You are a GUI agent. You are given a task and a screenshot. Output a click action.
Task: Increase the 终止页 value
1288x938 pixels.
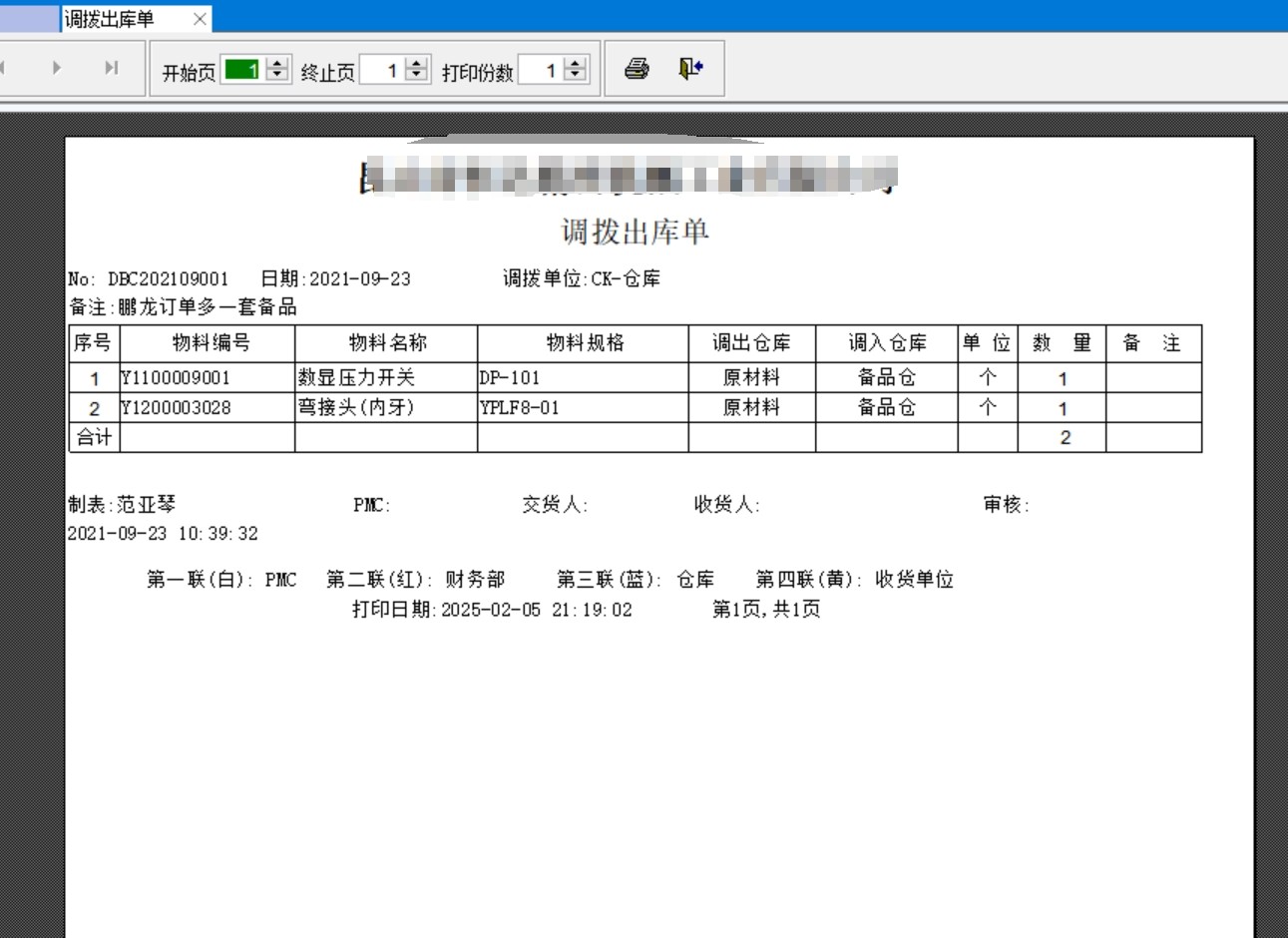418,63
